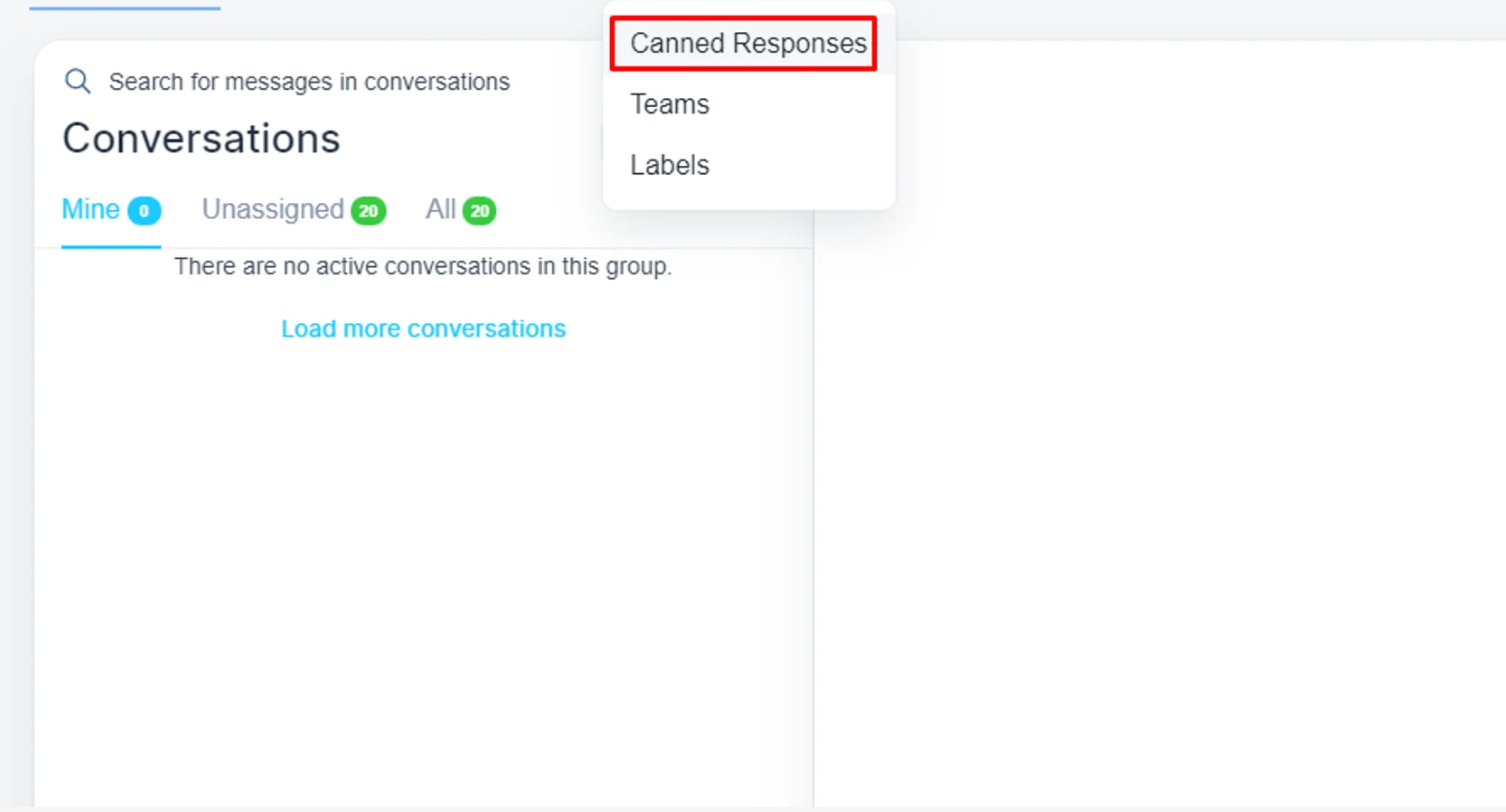The image size is (1506, 812).
Task: Load more conversations
Action: point(423,329)
